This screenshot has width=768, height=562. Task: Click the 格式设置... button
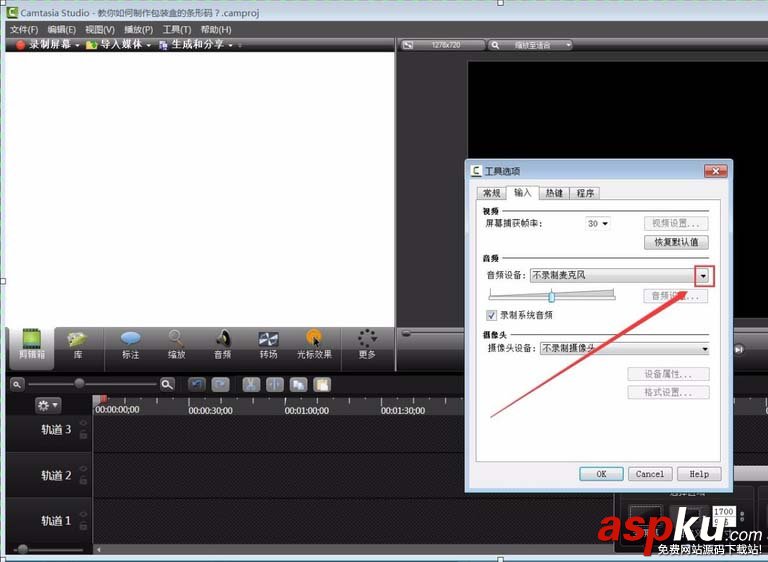click(668, 392)
